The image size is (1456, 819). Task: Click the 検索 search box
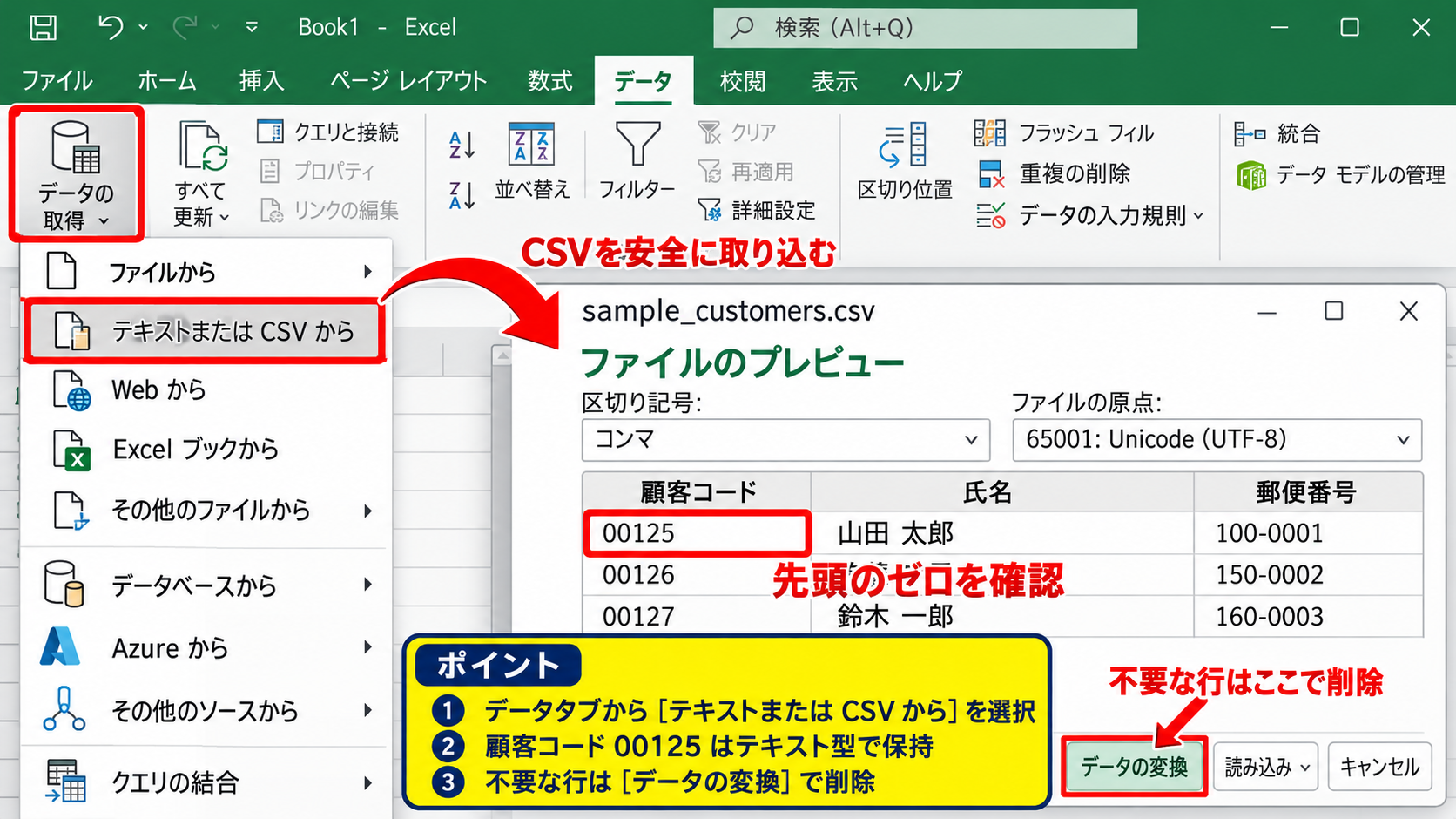click(926, 28)
